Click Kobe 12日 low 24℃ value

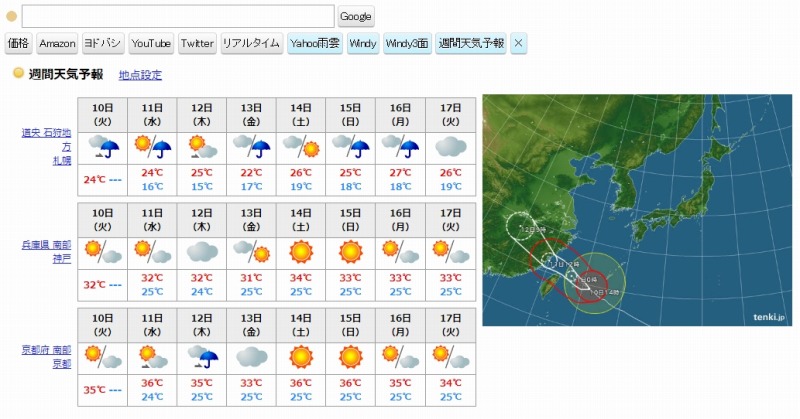[x=202, y=292]
